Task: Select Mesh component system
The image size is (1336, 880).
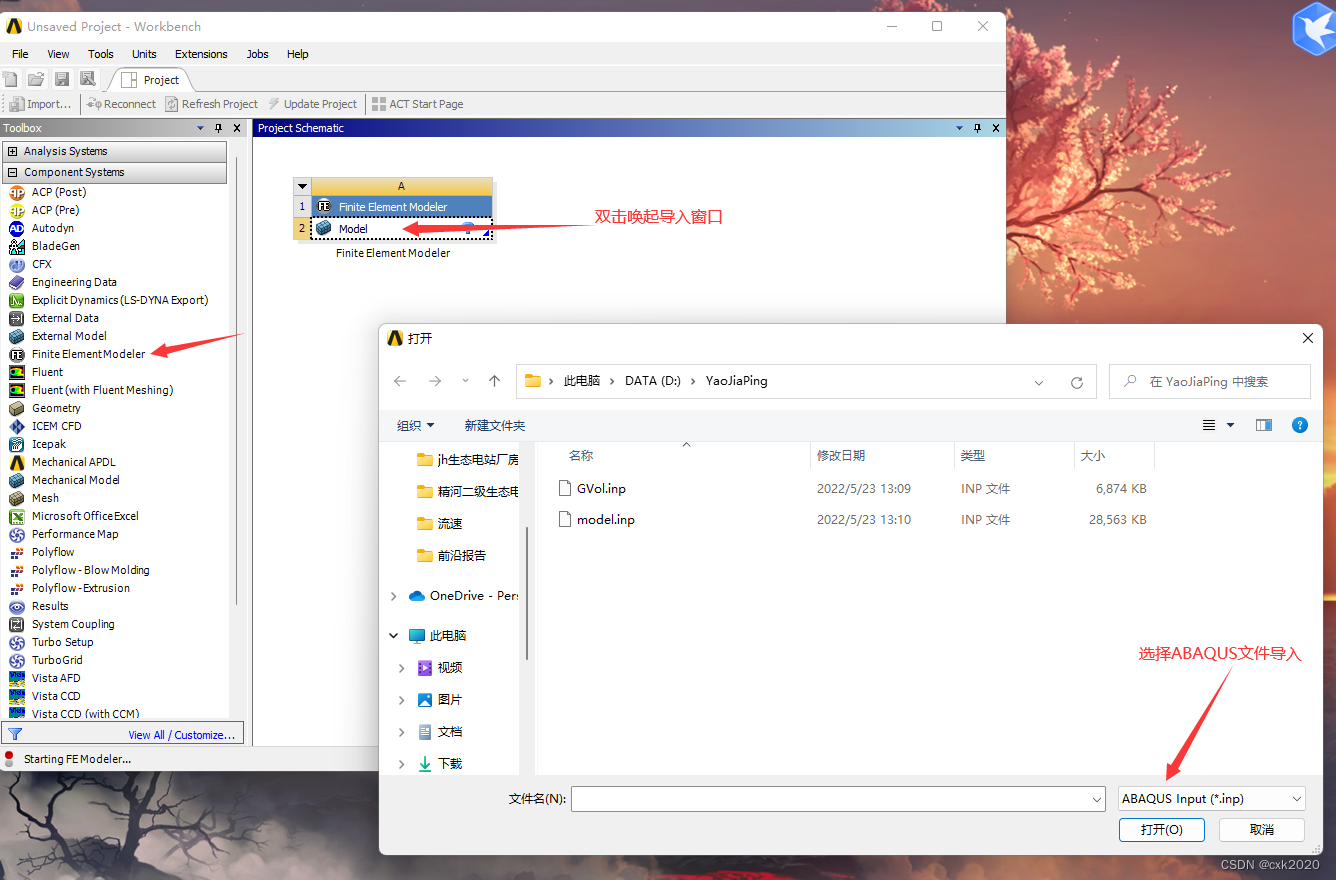Action: [x=45, y=498]
